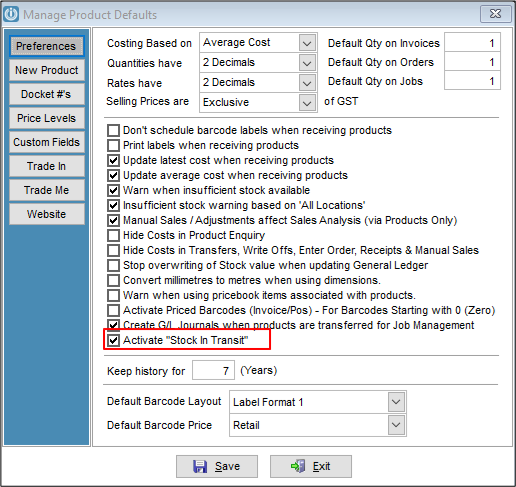Uncheck Activate "Stock In Transit" checkbox
Viewport: 516px width, 487px height.
[113, 340]
